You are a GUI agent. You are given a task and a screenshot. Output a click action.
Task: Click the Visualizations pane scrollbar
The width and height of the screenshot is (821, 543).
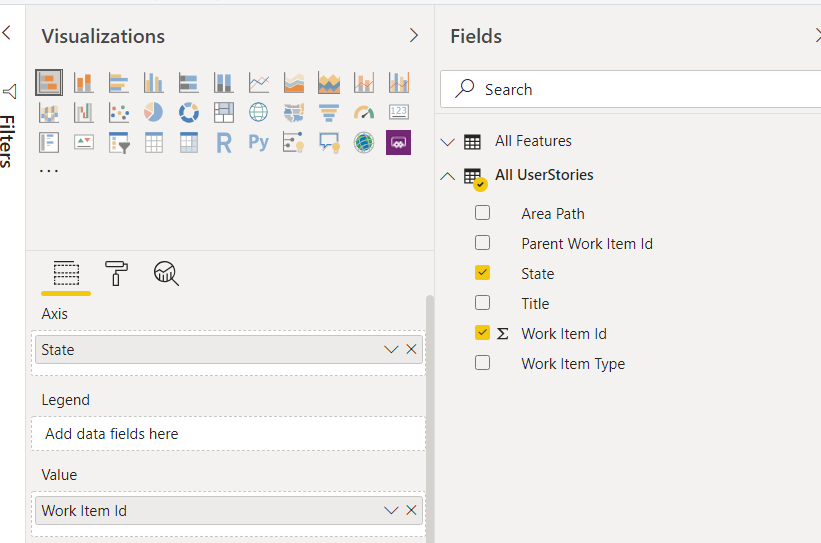click(430, 419)
